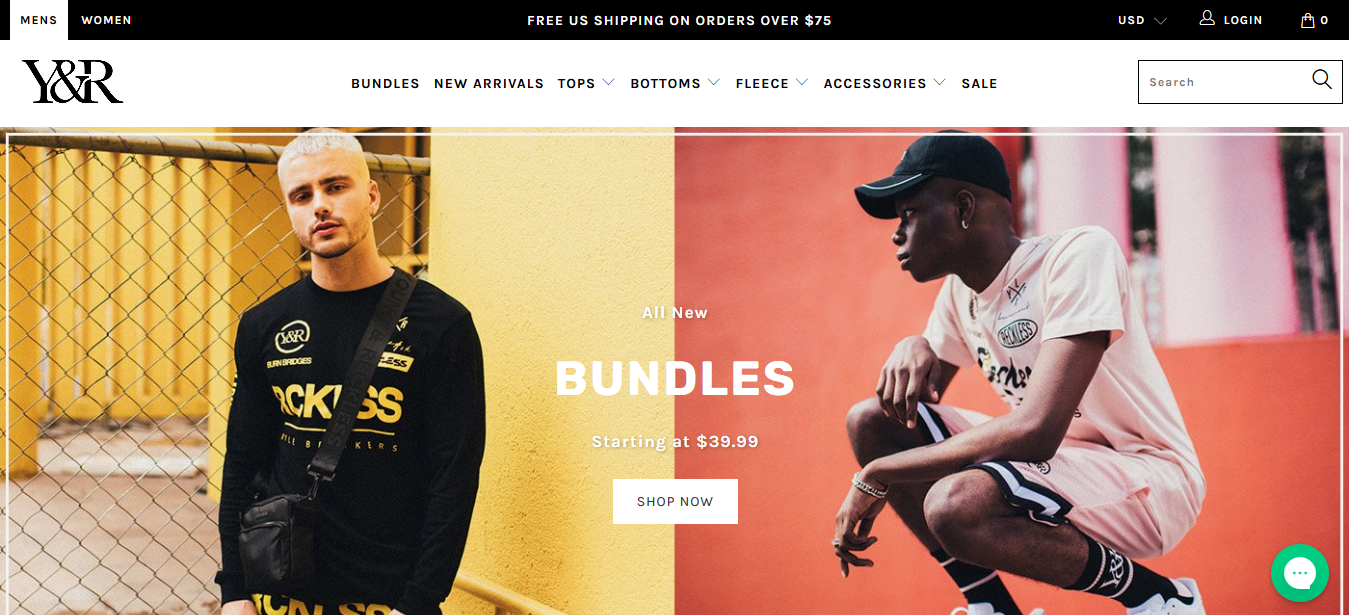The width and height of the screenshot is (1349, 615).
Task: Open the green chat bubble widget
Action: [1299, 572]
